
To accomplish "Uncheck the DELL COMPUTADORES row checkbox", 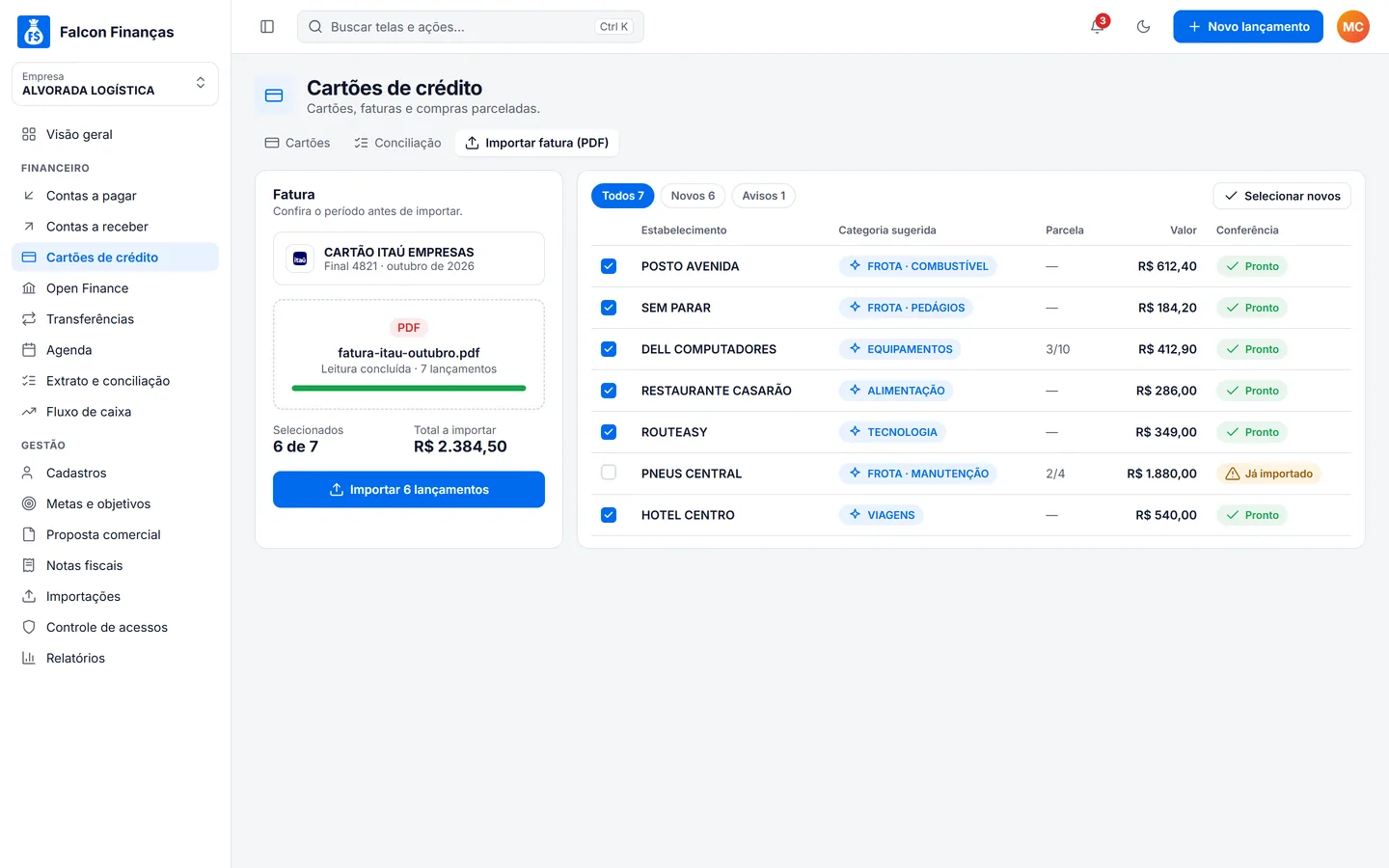I will click(x=609, y=349).
